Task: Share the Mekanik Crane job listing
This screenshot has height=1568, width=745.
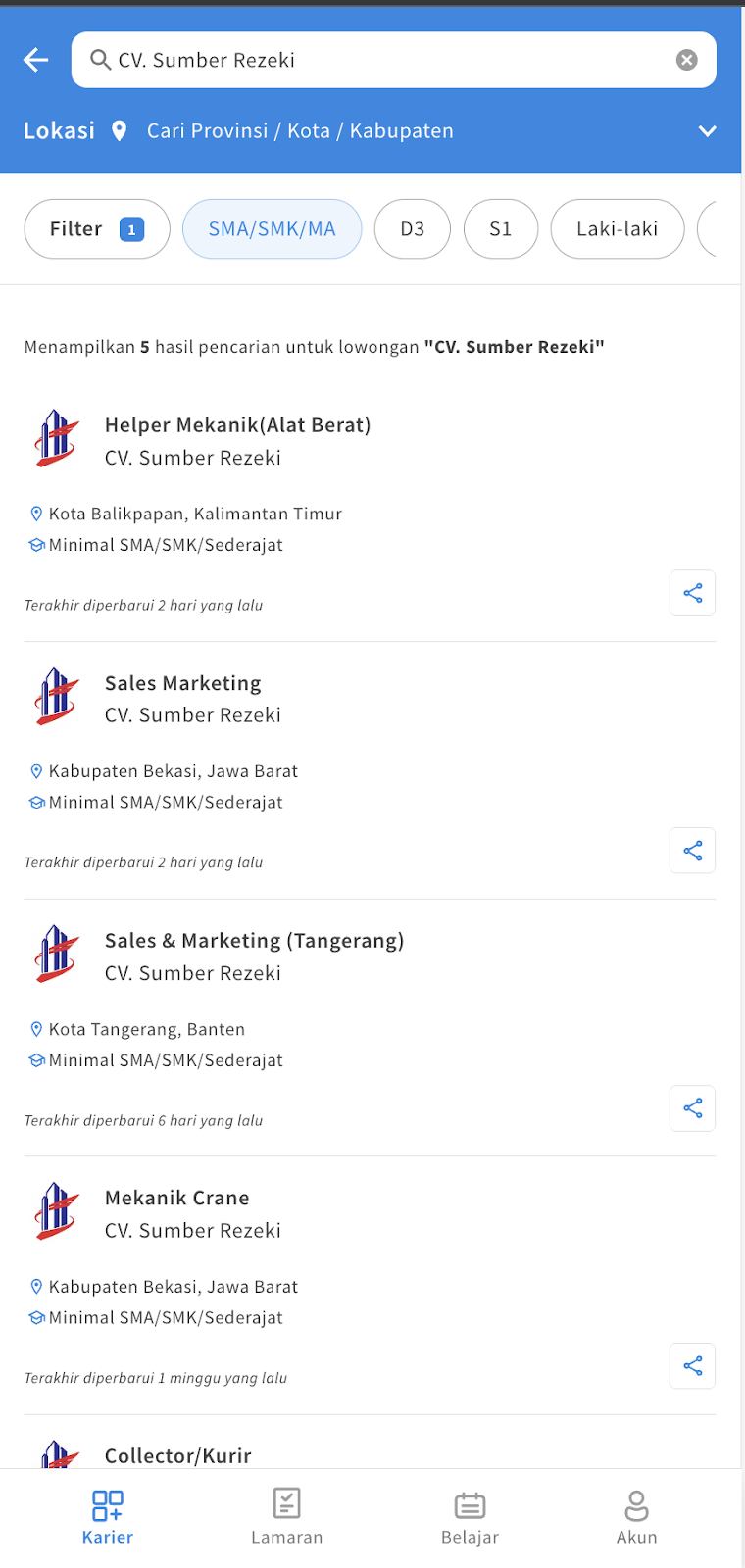Action: click(x=692, y=1365)
